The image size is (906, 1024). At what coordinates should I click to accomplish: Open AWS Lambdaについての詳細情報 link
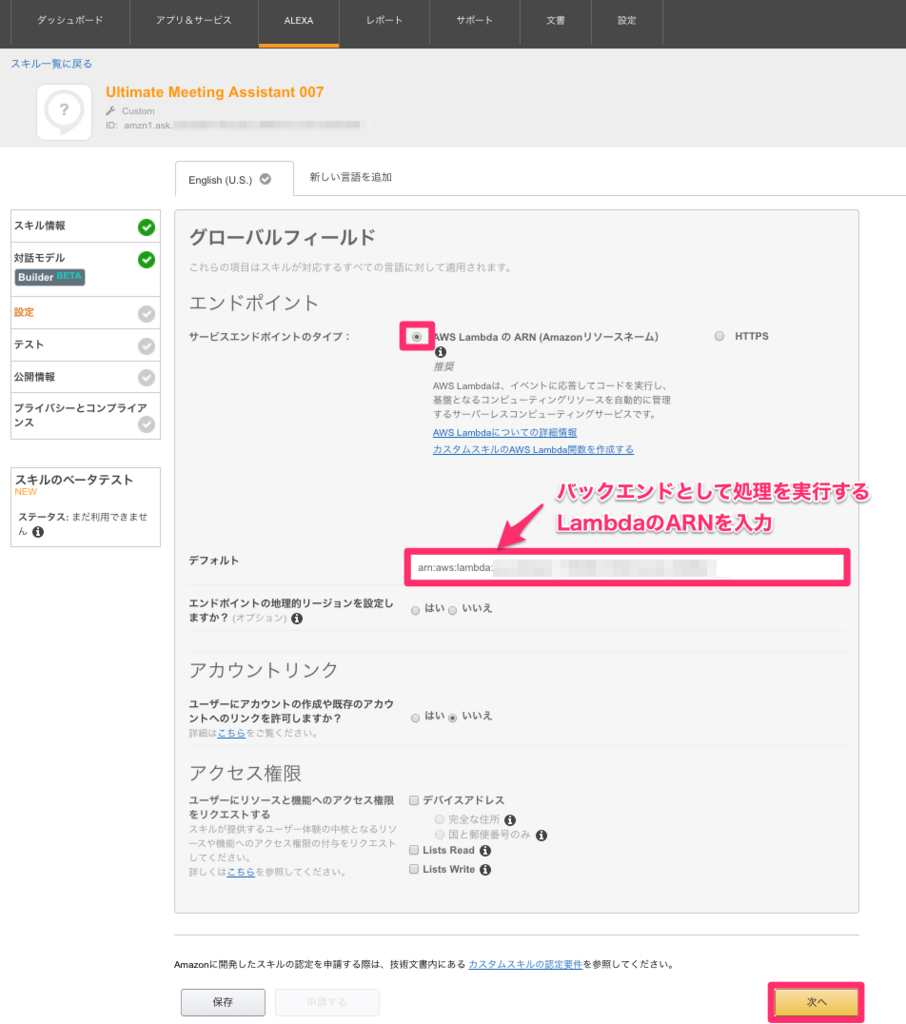505,432
